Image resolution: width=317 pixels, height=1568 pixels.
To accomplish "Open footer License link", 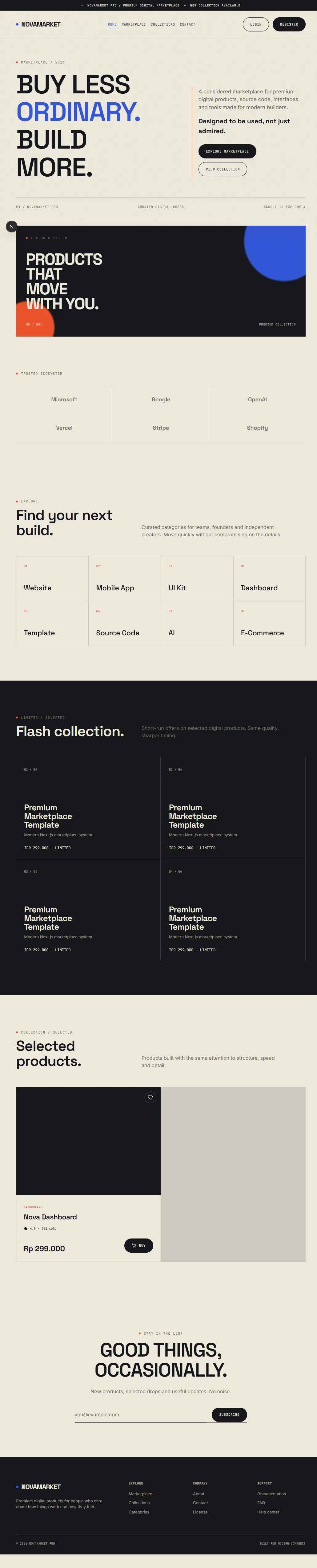I will [x=200, y=1512].
